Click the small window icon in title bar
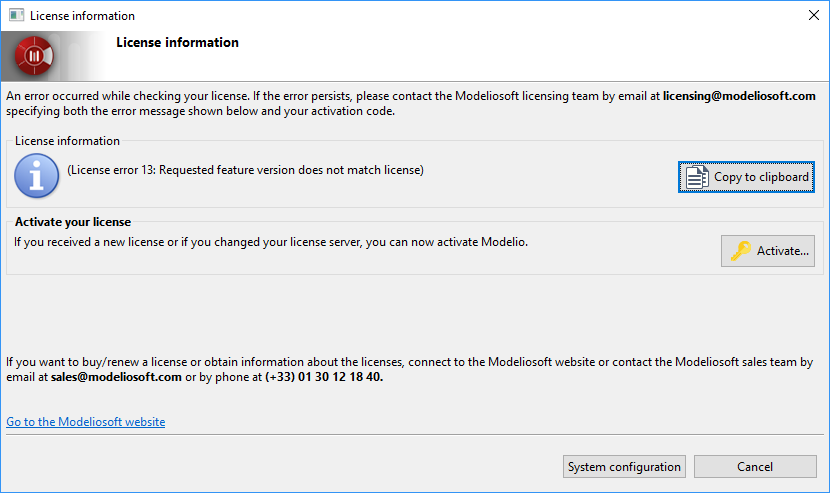Screen dimensions: 830x493 tap(16, 15)
